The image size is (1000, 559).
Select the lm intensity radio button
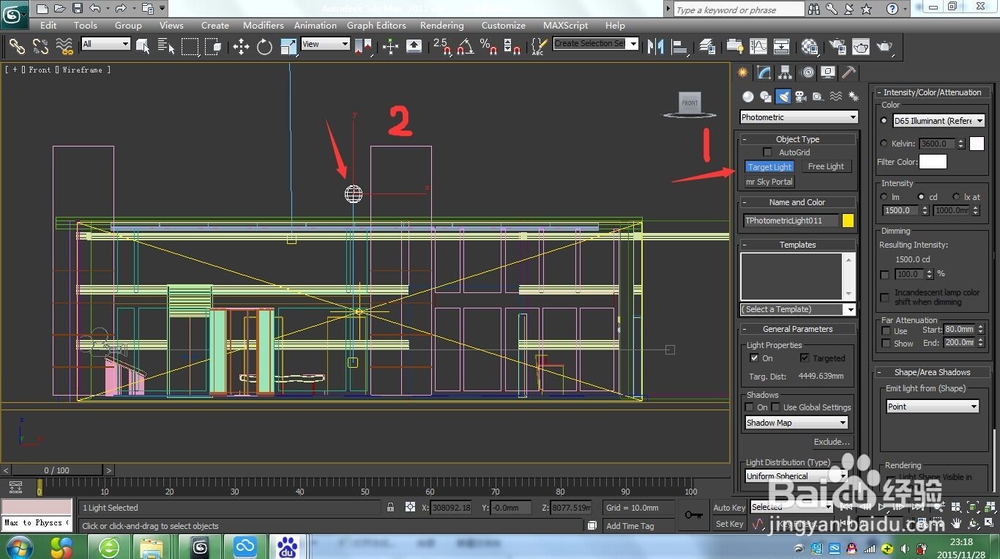pos(884,197)
